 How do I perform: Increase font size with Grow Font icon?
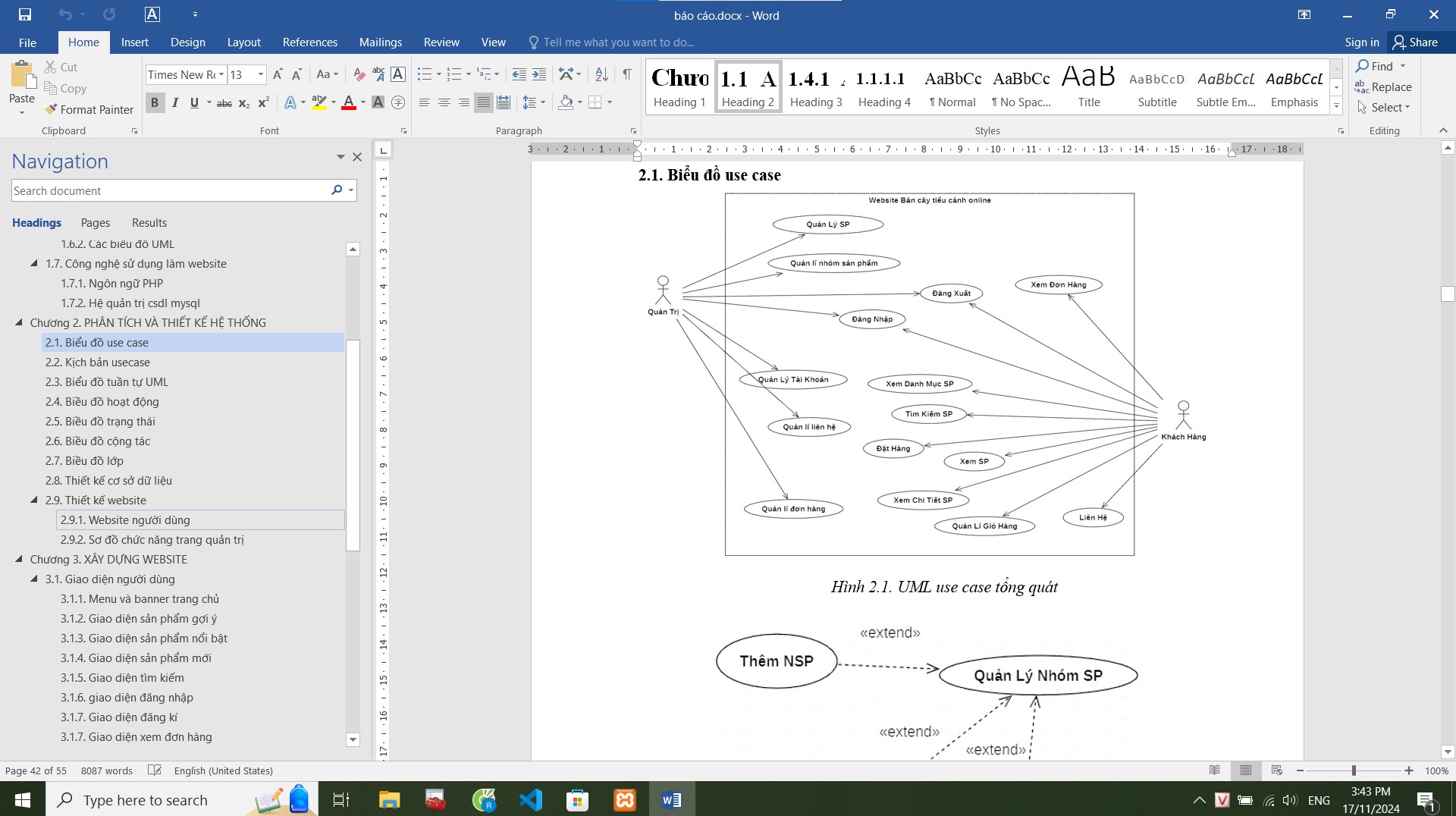[x=278, y=74]
